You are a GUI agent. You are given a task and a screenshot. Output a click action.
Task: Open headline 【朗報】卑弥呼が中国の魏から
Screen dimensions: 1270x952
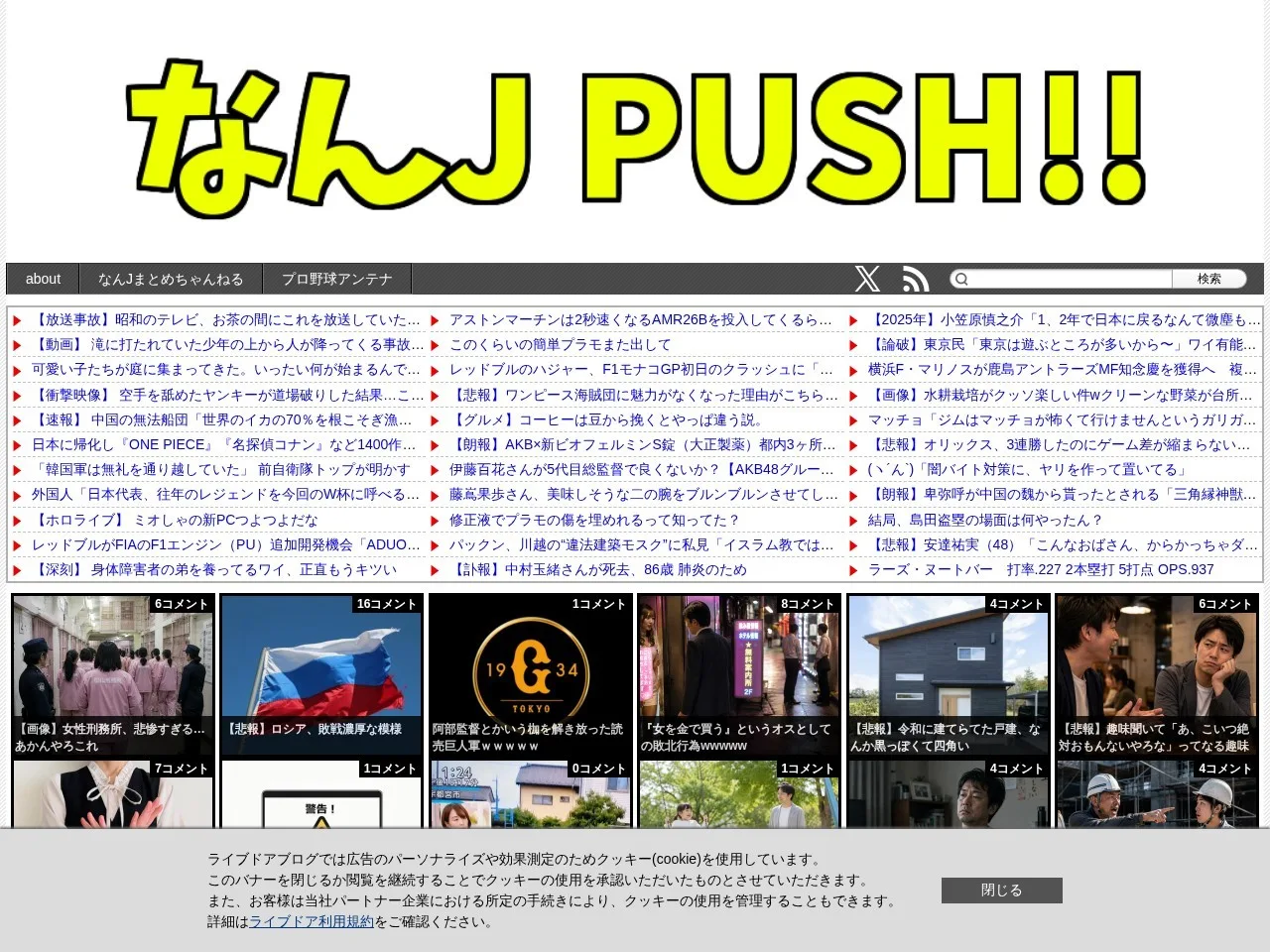point(1063,494)
